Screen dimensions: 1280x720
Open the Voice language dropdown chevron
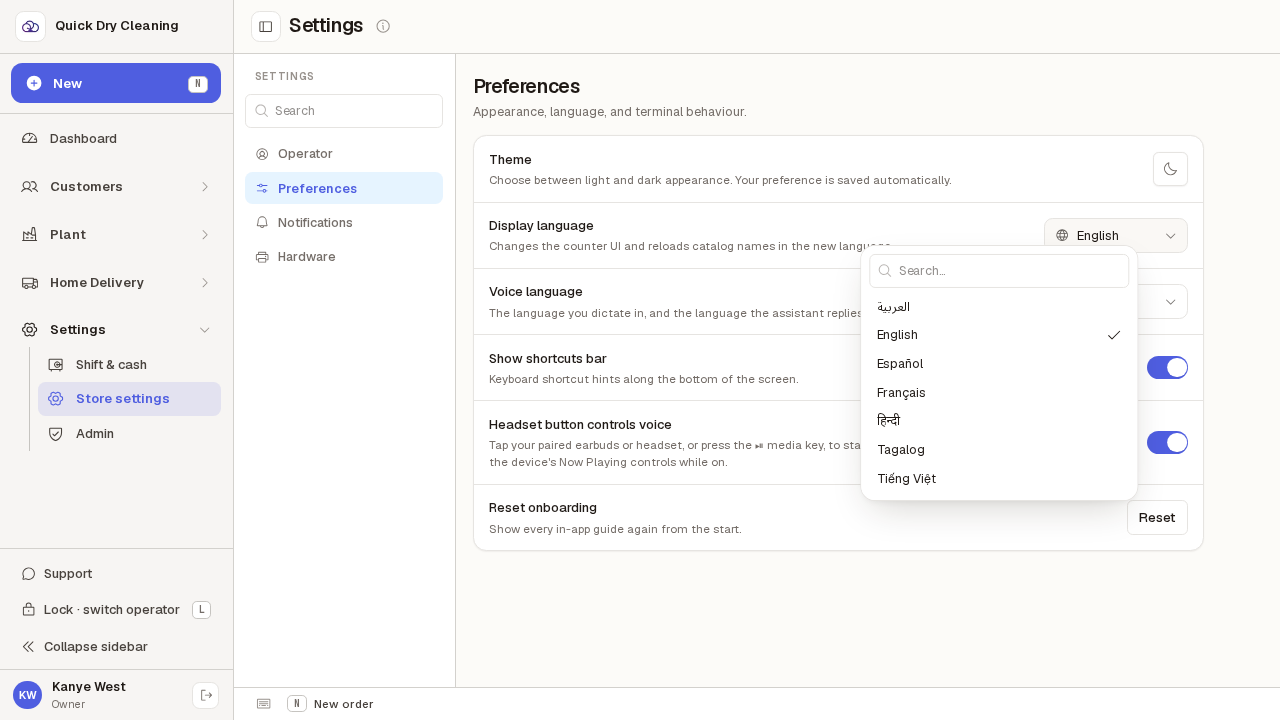(1170, 301)
